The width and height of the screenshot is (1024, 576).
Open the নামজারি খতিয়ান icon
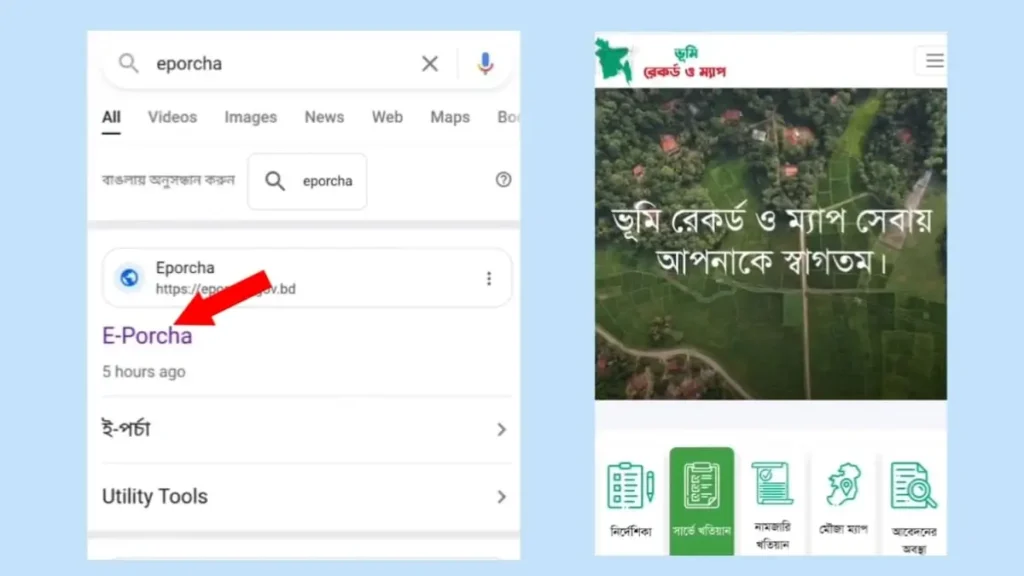772,497
